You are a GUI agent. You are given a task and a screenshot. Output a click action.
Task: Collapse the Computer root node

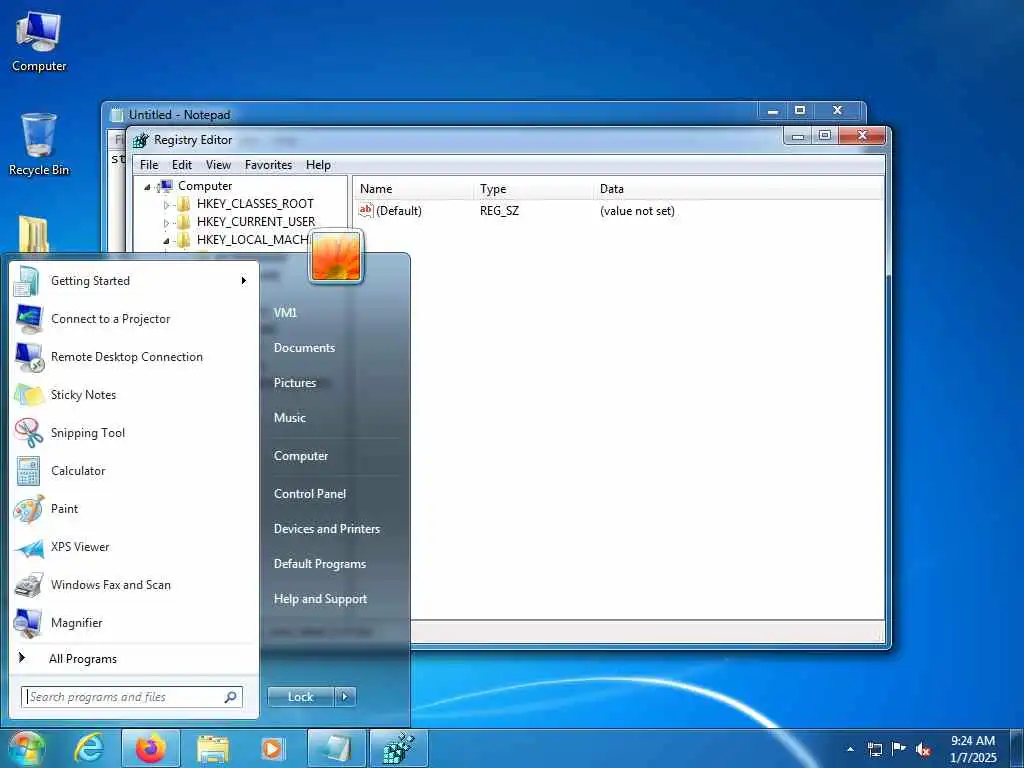point(147,187)
